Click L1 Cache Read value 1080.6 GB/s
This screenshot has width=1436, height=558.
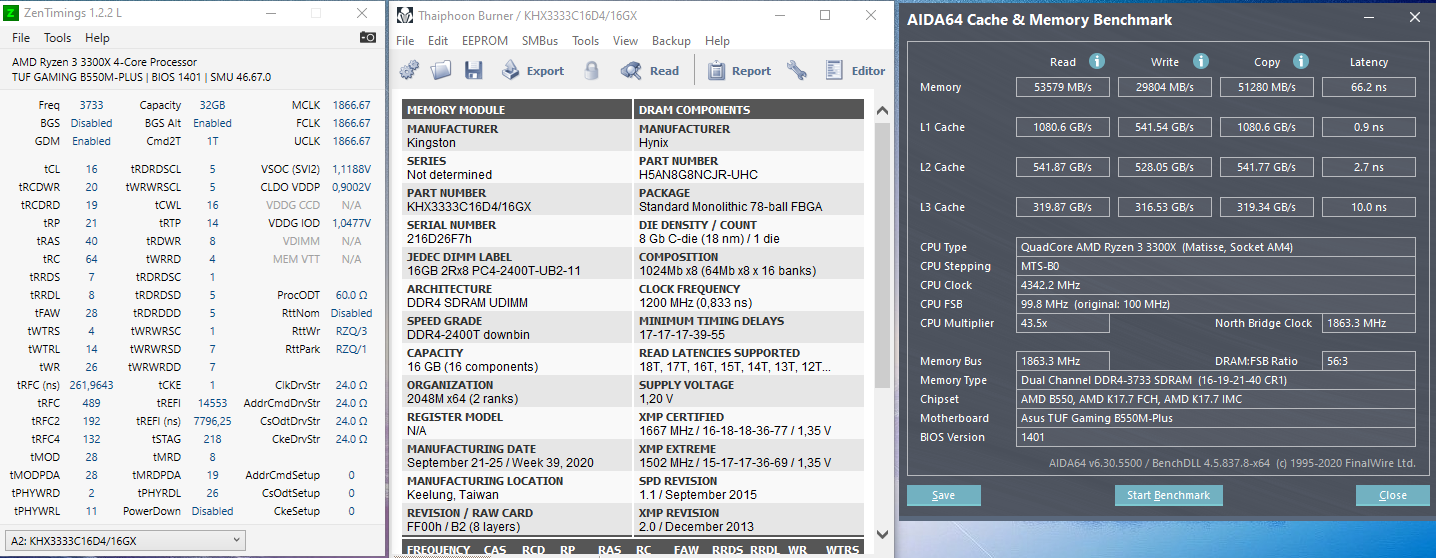[x=1062, y=127]
